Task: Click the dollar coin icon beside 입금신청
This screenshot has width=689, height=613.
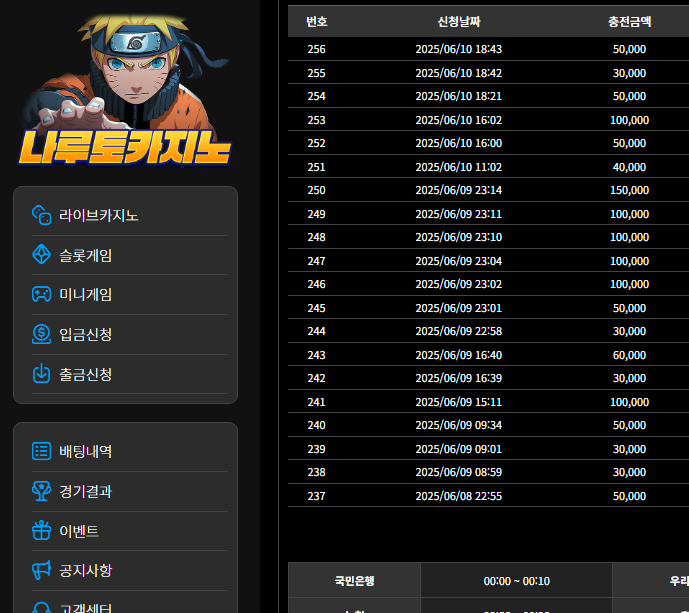Action: point(41,334)
